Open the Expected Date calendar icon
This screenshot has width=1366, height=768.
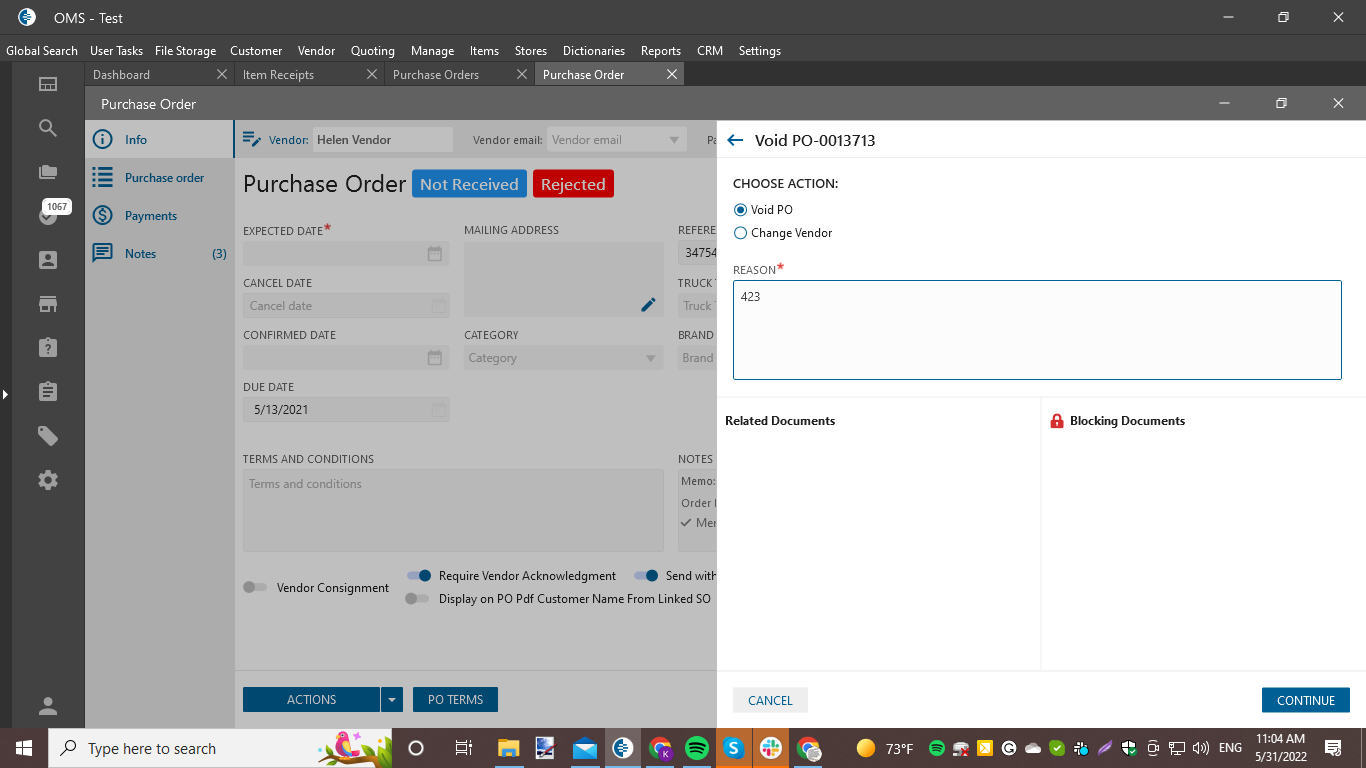tap(434, 254)
